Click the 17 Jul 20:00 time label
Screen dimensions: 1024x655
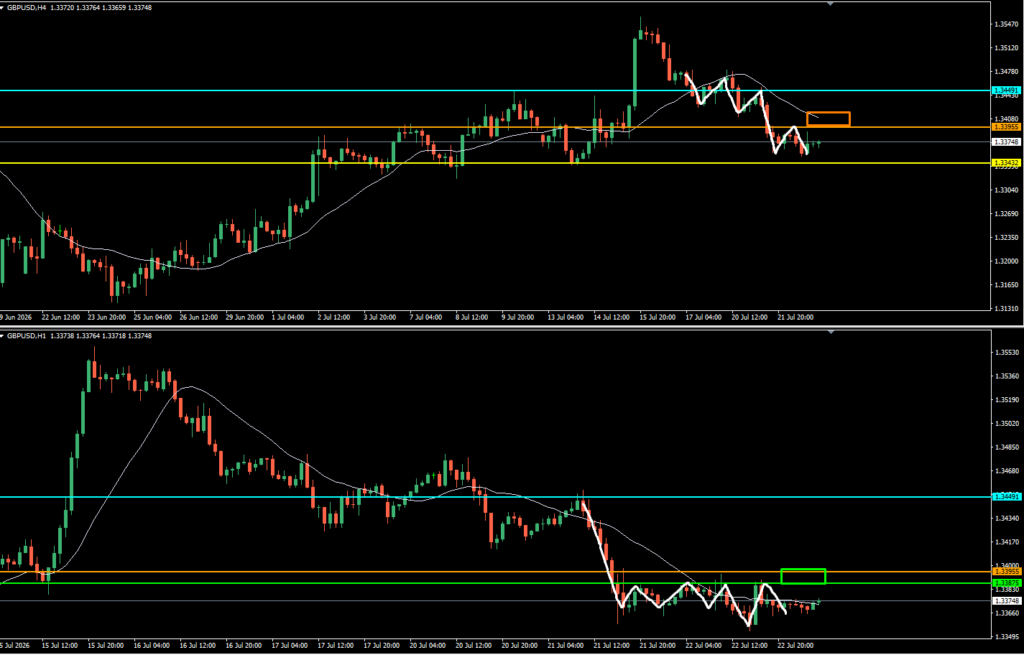[x=383, y=646]
